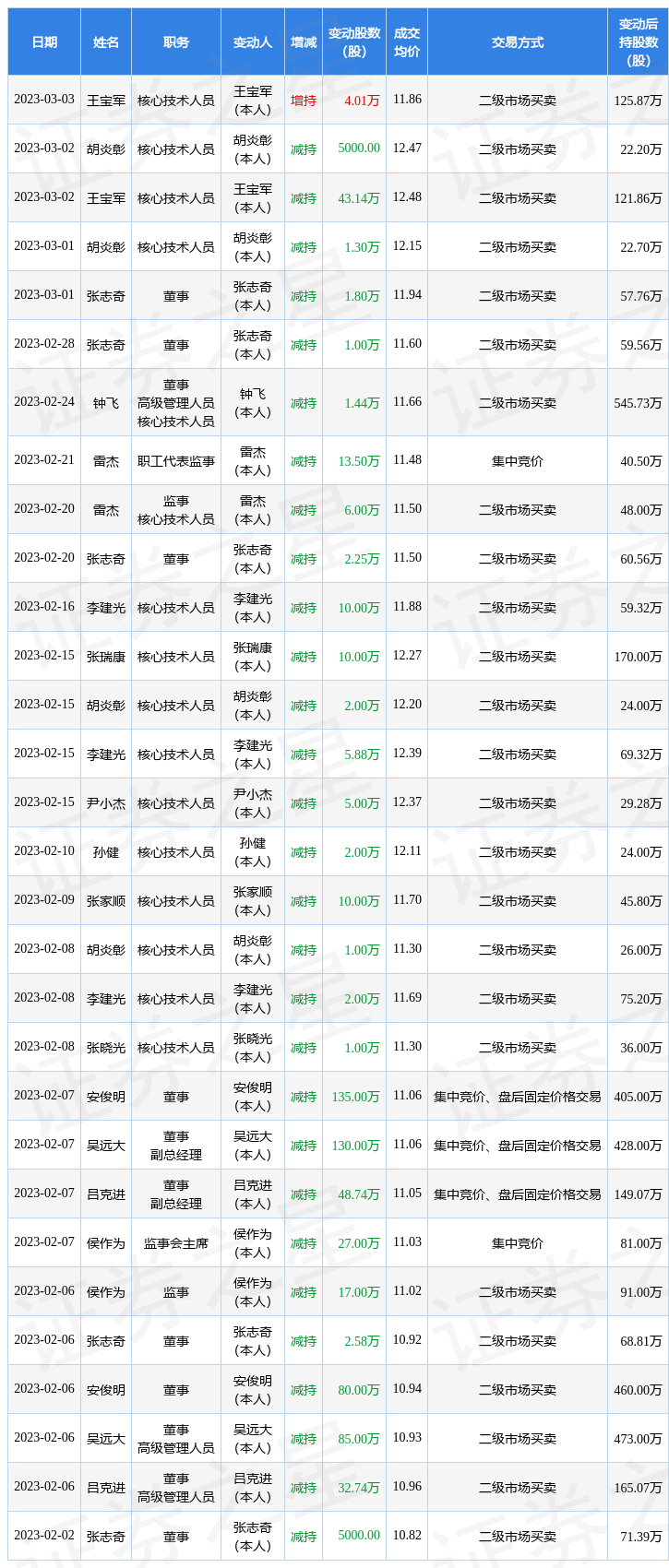This screenshot has width=669, height=1568.
Task: Select 张晓光 in the 姓名 column
Action: (x=106, y=1048)
